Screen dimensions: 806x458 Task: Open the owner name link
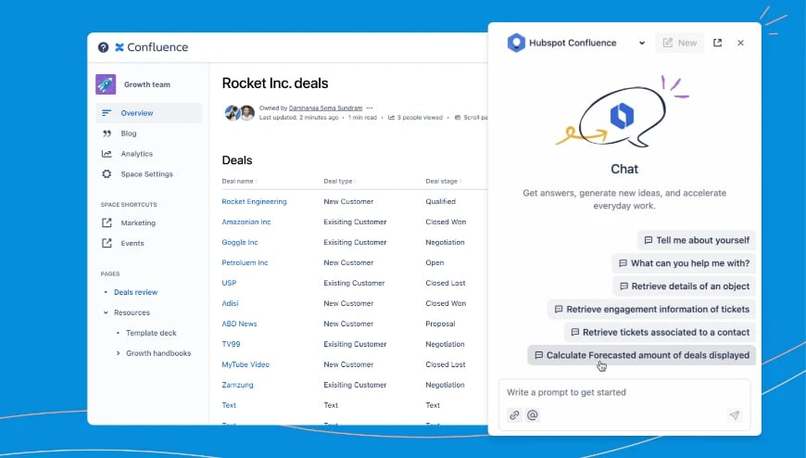pyautogui.click(x=325, y=108)
